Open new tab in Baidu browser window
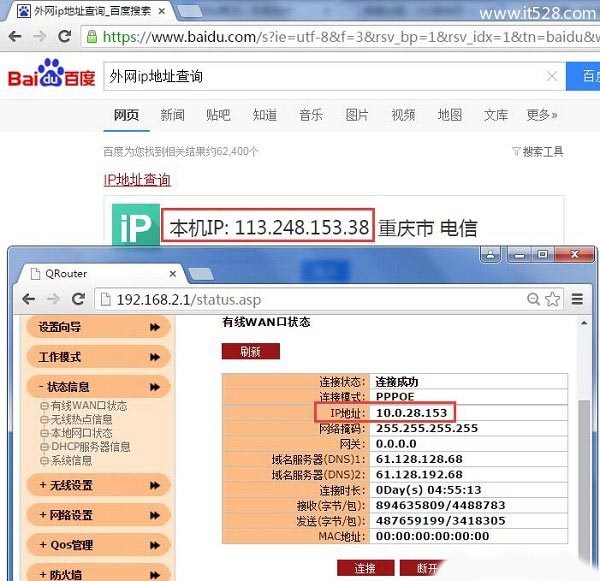 tap(191, 11)
